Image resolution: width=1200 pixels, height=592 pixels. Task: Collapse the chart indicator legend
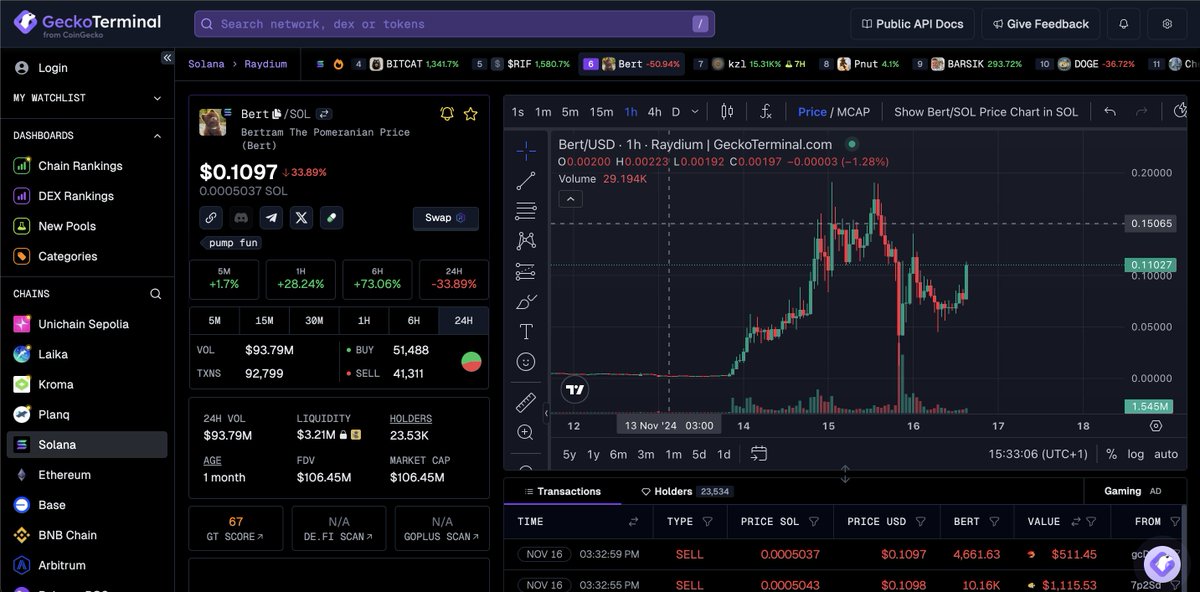tap(570, 199)
